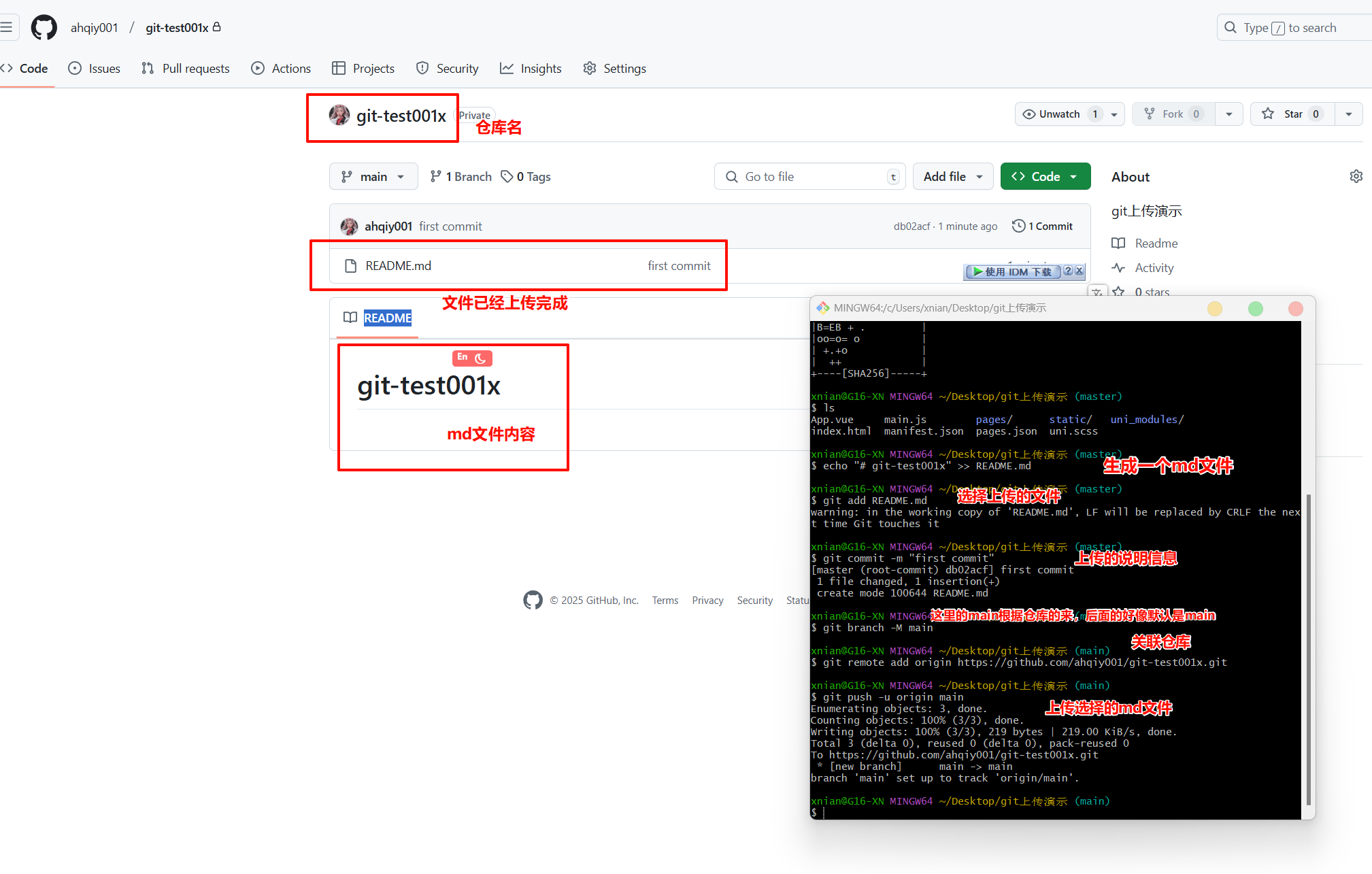Open the green Code clone dropdown
1372x874 pixels.
pos(1045,176)
